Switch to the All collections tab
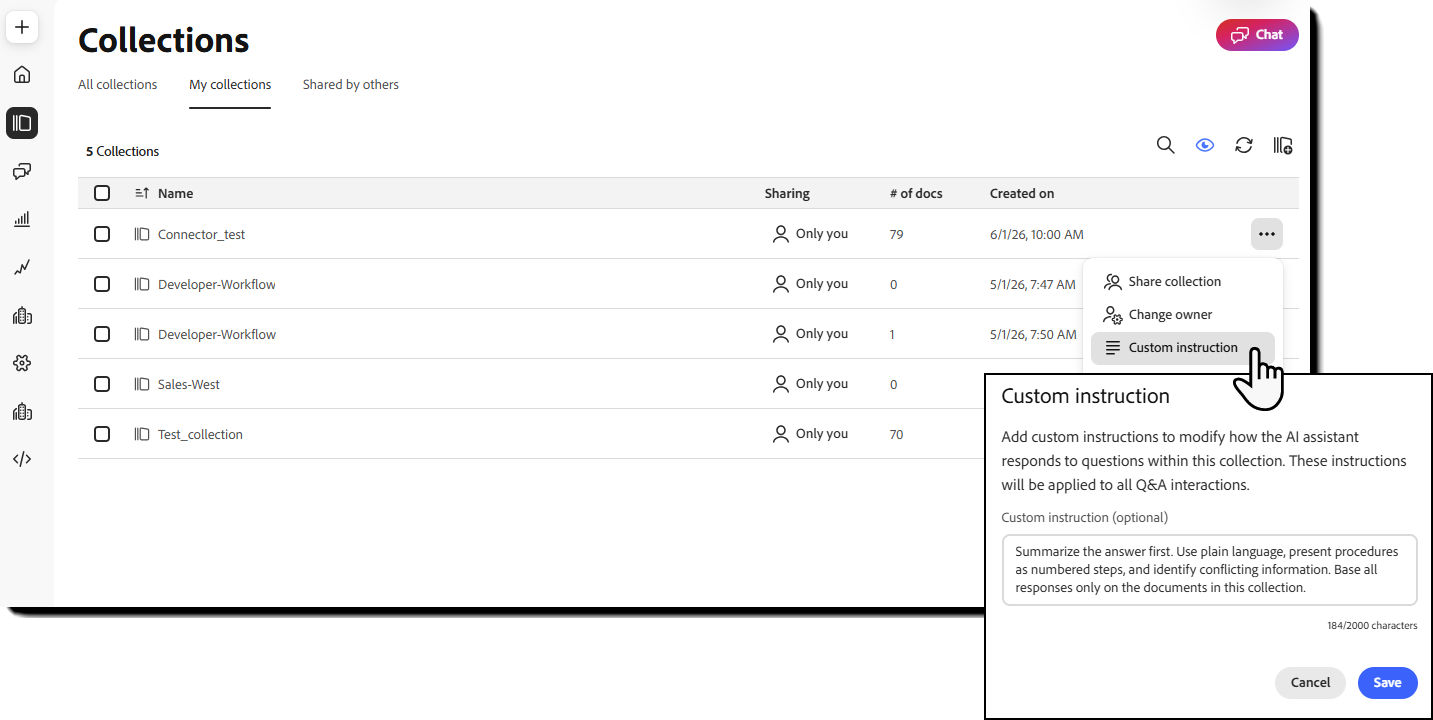 [x=118, y=85]
